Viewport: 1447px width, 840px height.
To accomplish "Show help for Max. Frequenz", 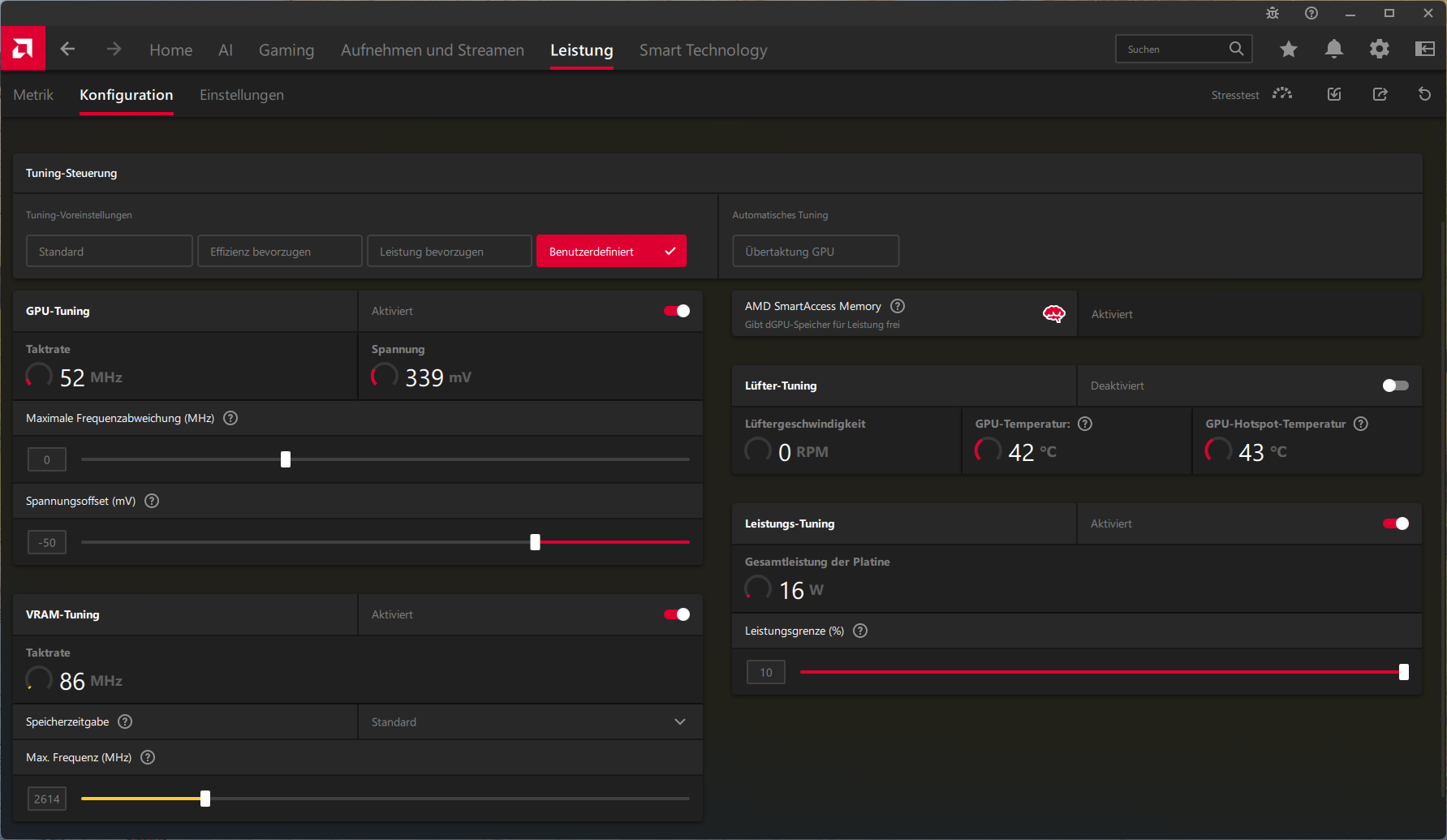I will [x=148, y=757].
